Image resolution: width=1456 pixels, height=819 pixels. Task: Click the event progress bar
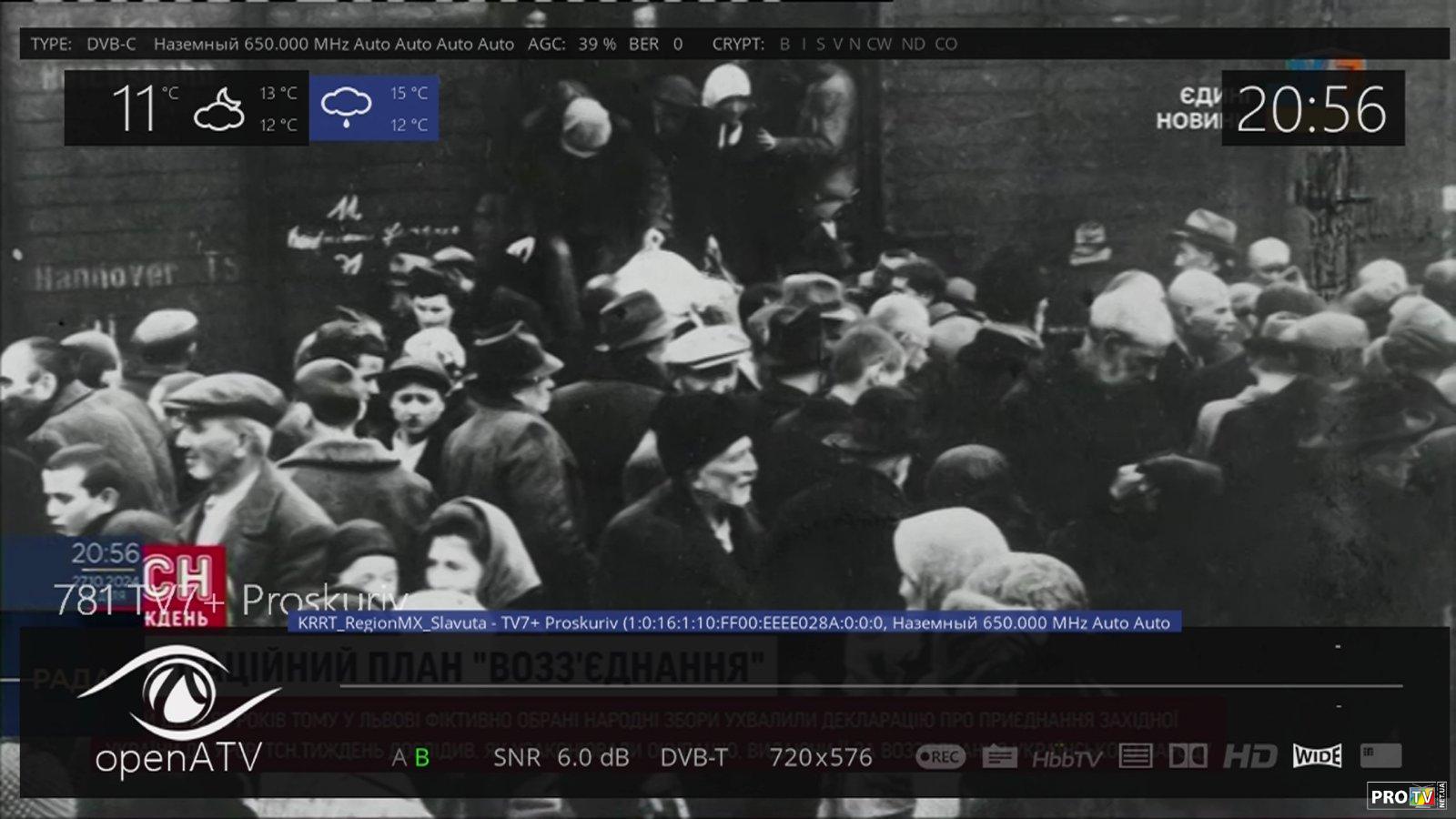click(x=870, y=685)
